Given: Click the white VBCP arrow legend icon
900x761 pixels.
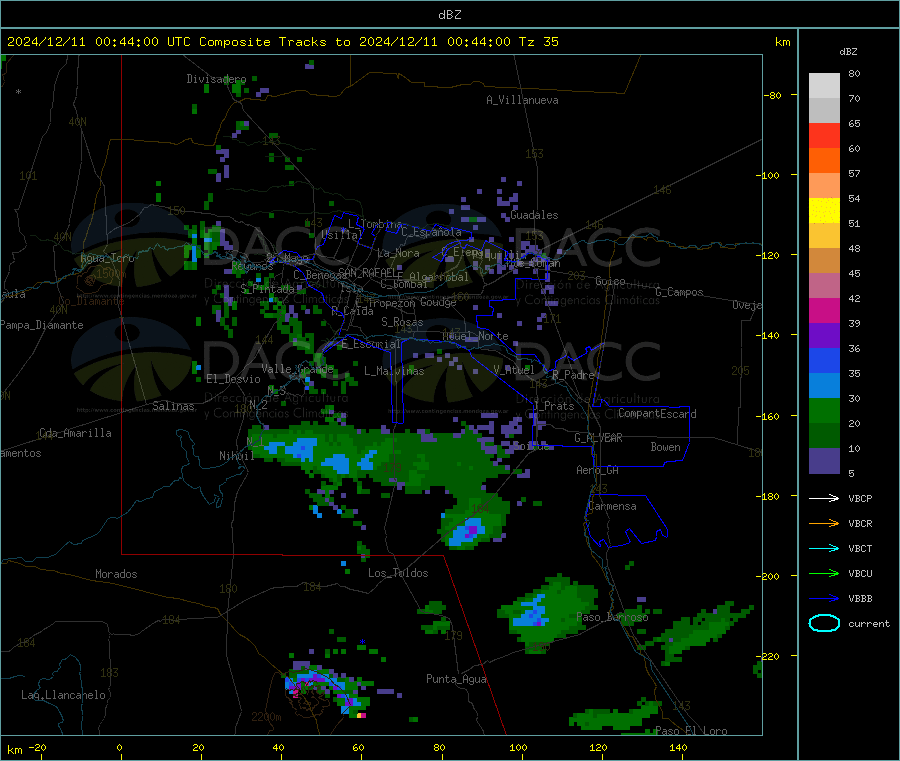Looking at the screenshot, I should coord(824,498).
